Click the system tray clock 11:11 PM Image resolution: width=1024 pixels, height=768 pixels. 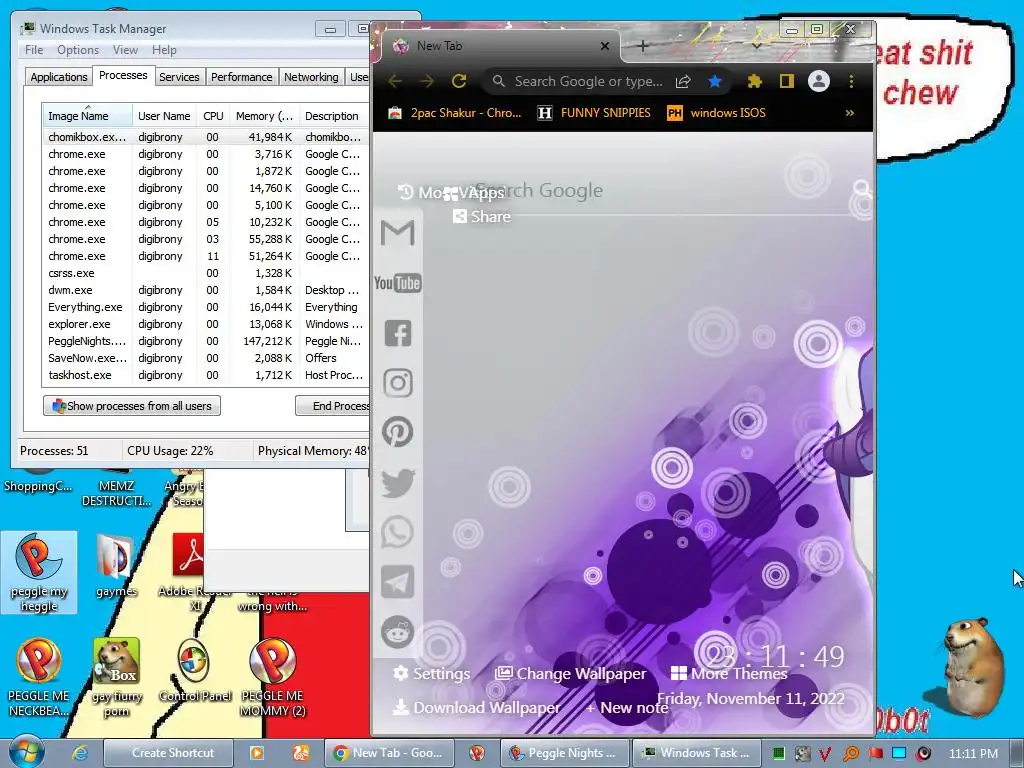tap(973, 753)
